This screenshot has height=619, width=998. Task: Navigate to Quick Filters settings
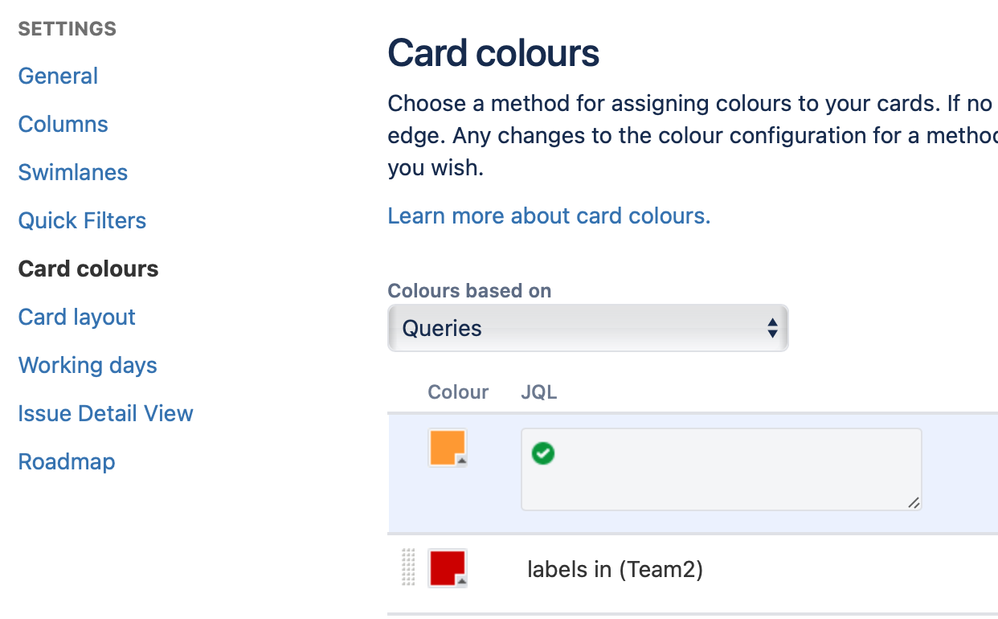82,220
